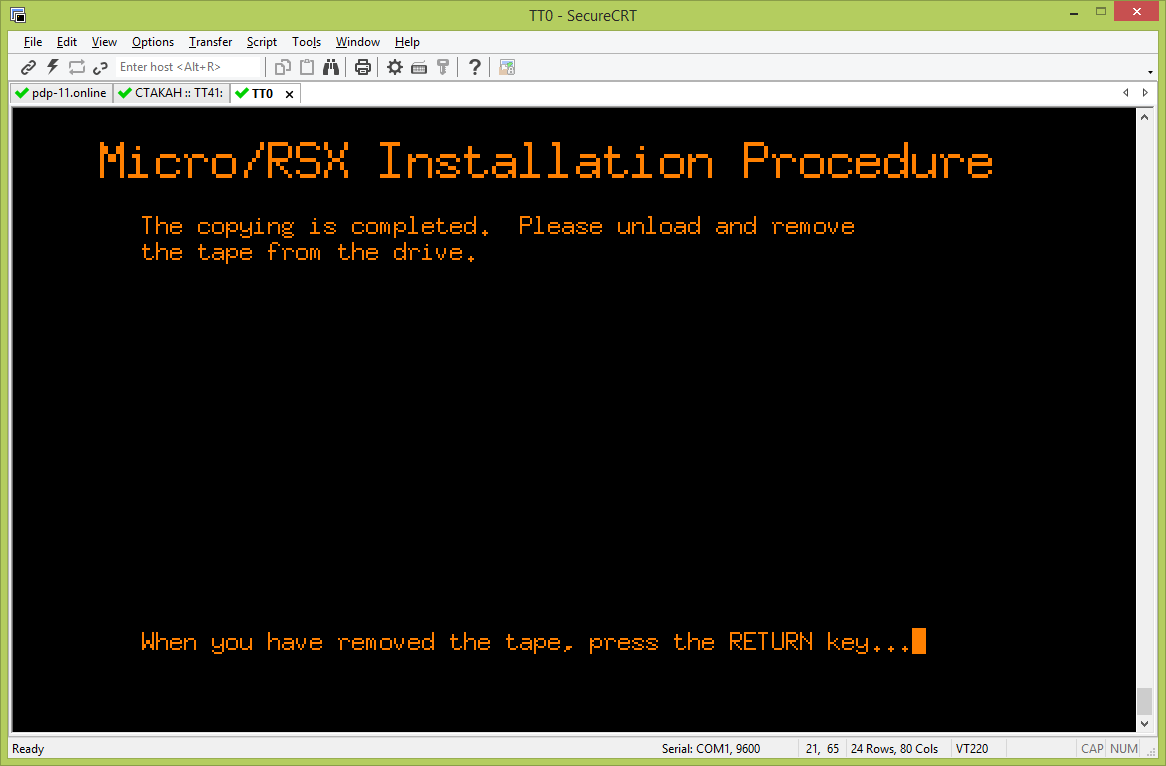Click the Quick Connect lightning icon
This screenshot has height=766, width=1166.
pyautogui.click(x=53, y=67)
